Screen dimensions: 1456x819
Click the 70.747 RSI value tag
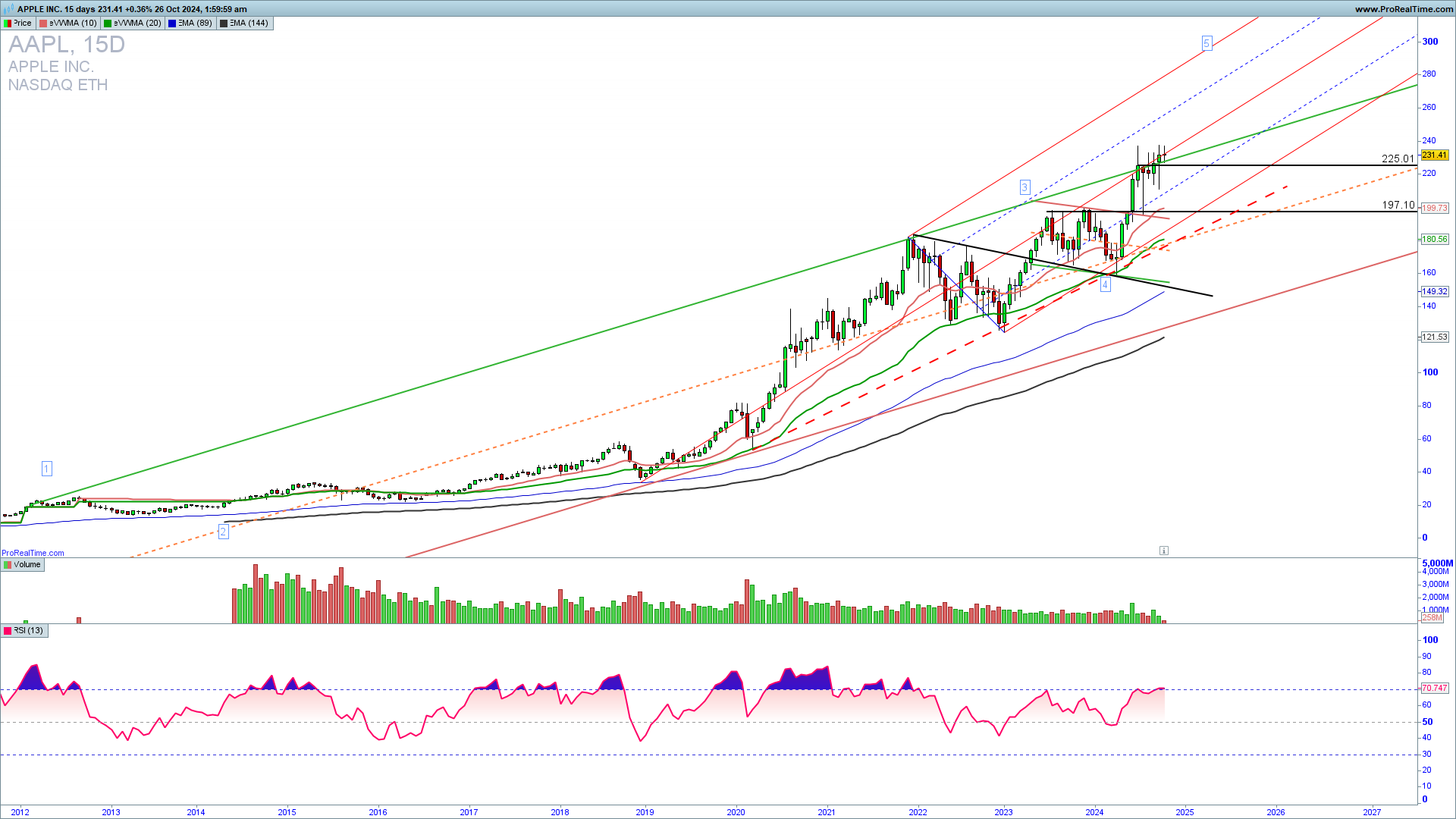pos(1434,688)
